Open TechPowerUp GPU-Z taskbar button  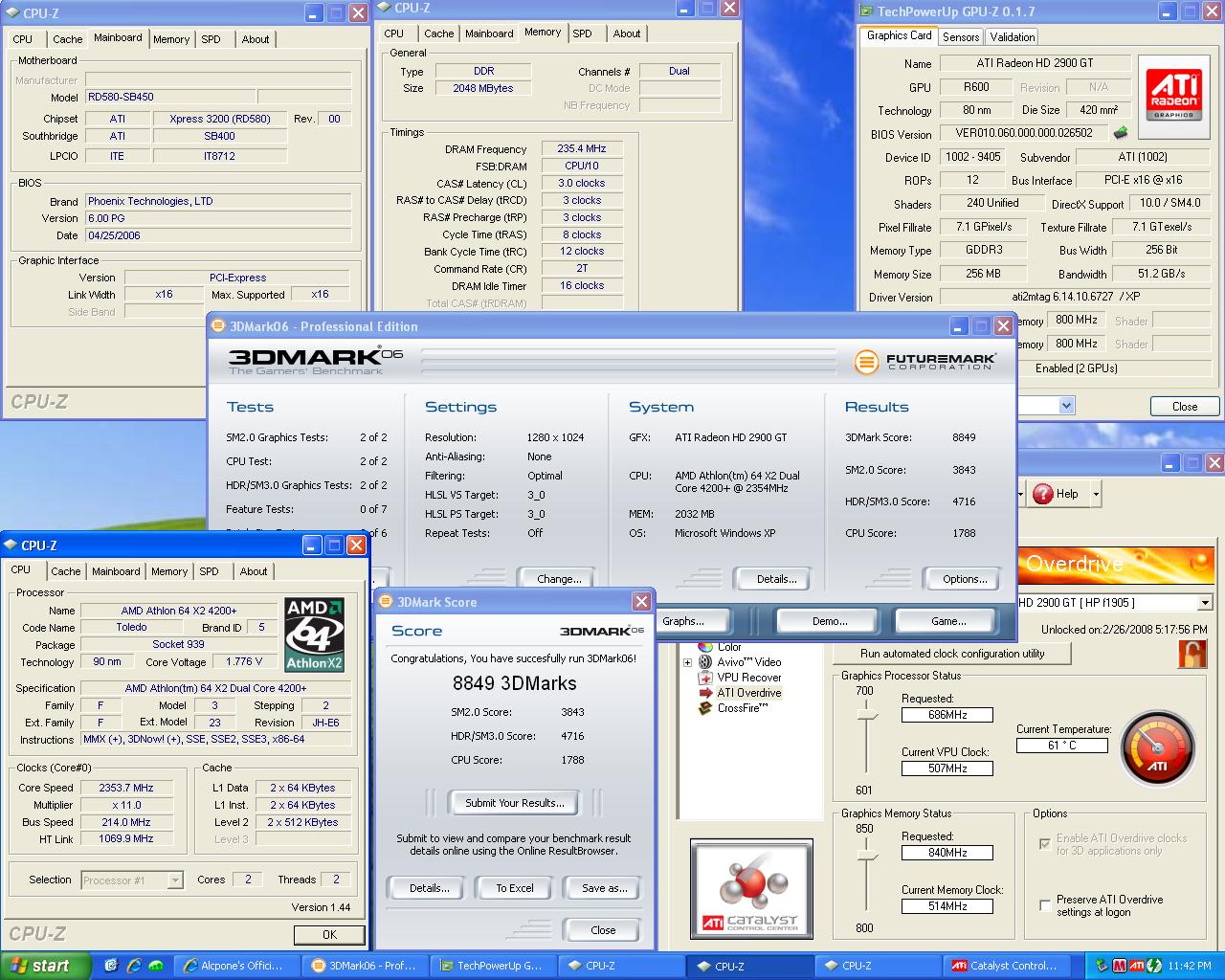pos(492,966)
